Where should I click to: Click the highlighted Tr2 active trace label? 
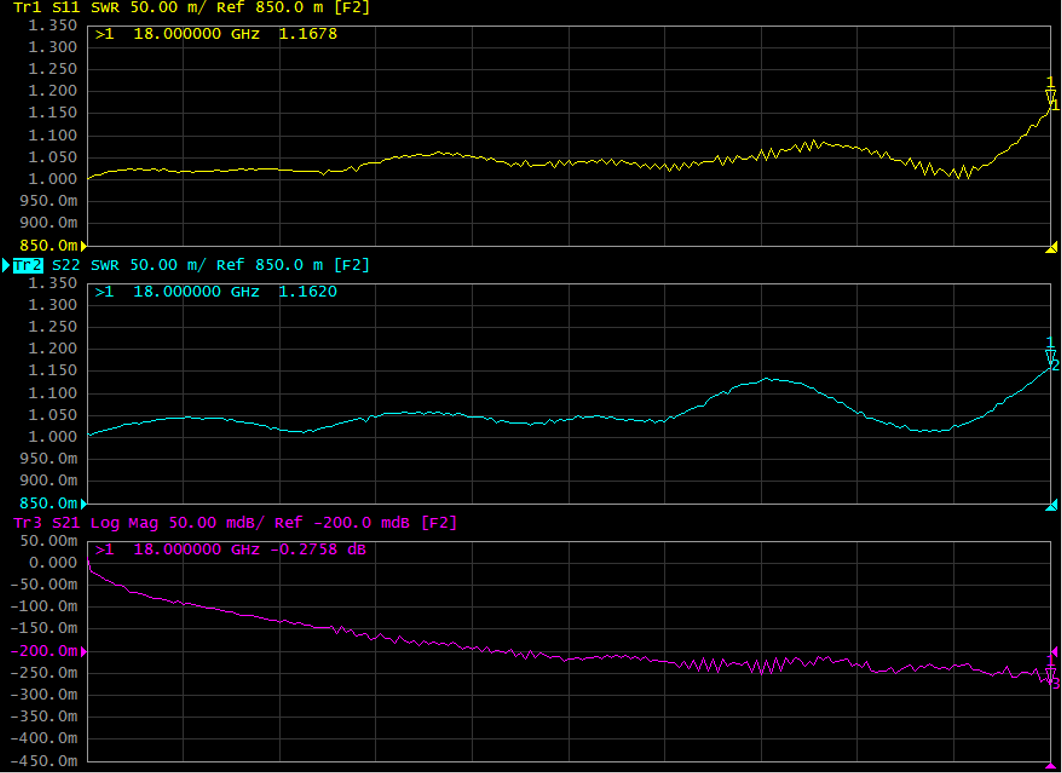pyautogui.click(x=27, y=265)
